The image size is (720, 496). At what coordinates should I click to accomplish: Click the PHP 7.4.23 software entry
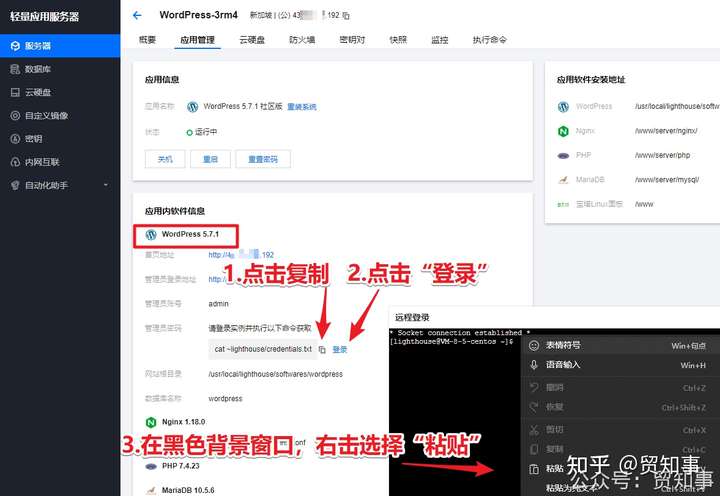pyautogui.click(x=173, y=466)
